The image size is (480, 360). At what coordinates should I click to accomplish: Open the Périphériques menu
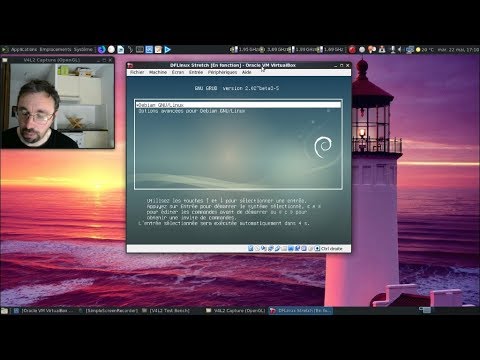pyautogui.click(x=222, y=72)
